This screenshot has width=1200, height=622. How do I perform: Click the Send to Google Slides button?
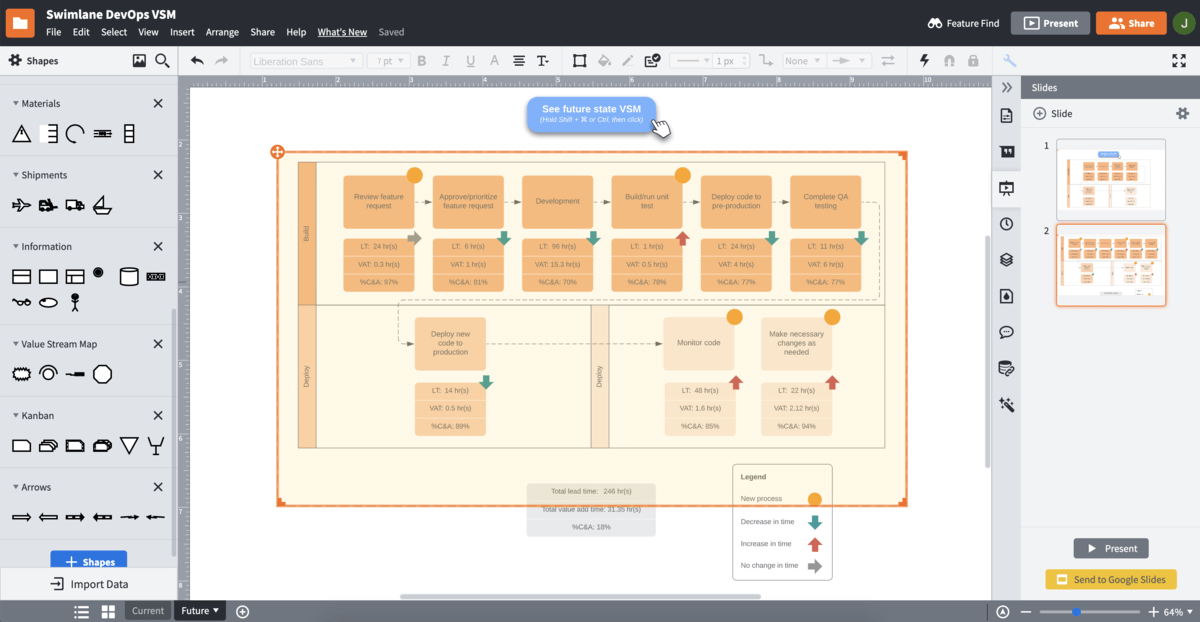pos(1110,580)
